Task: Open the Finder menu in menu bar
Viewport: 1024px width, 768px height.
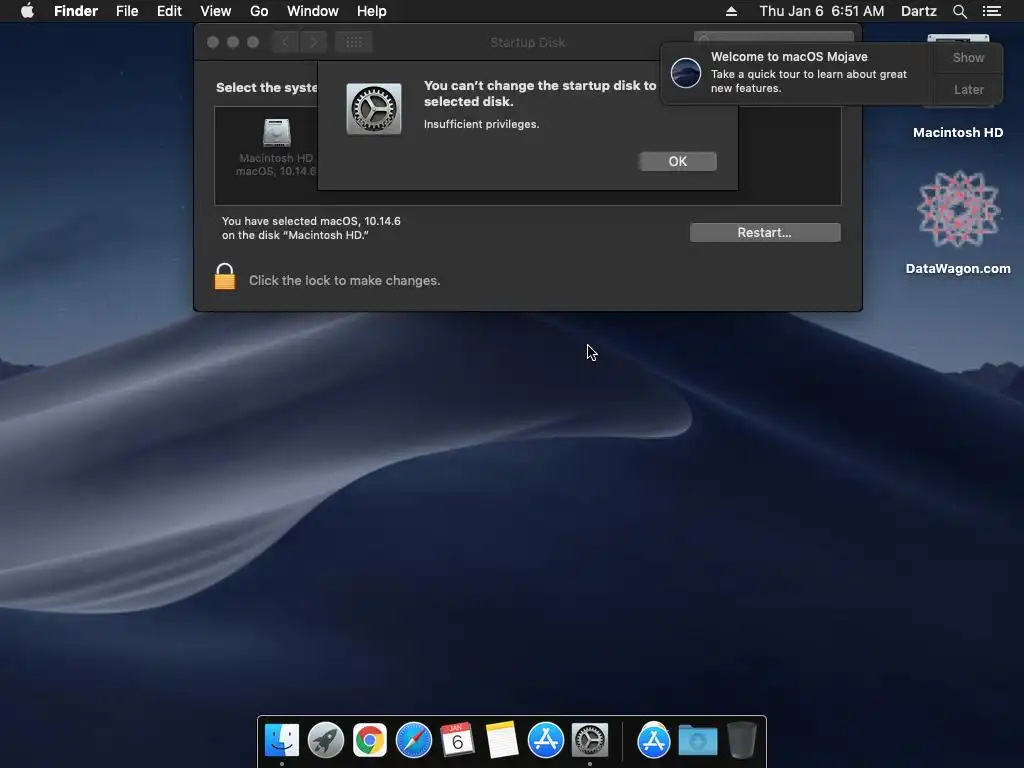Action: coord(76,11)
